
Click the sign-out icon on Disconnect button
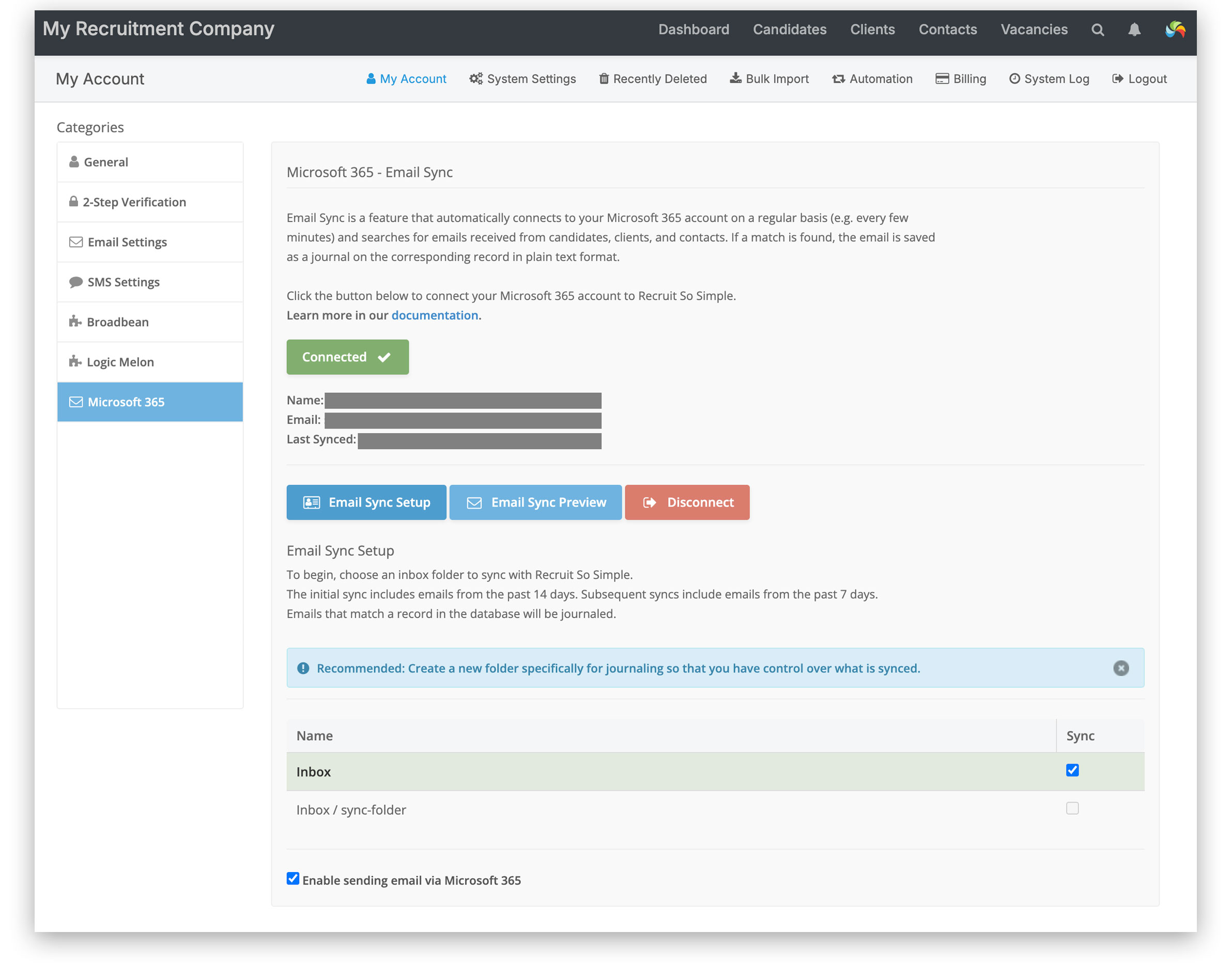pos(650,502)
